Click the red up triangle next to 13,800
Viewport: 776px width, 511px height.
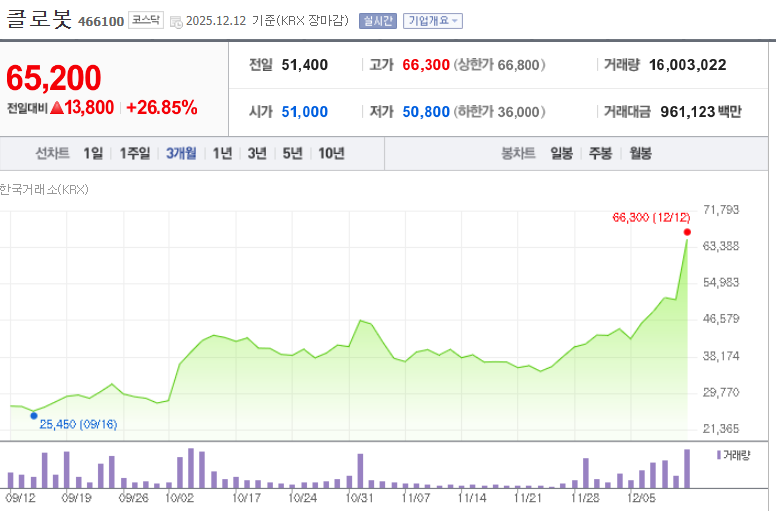[x=57, y=107]
